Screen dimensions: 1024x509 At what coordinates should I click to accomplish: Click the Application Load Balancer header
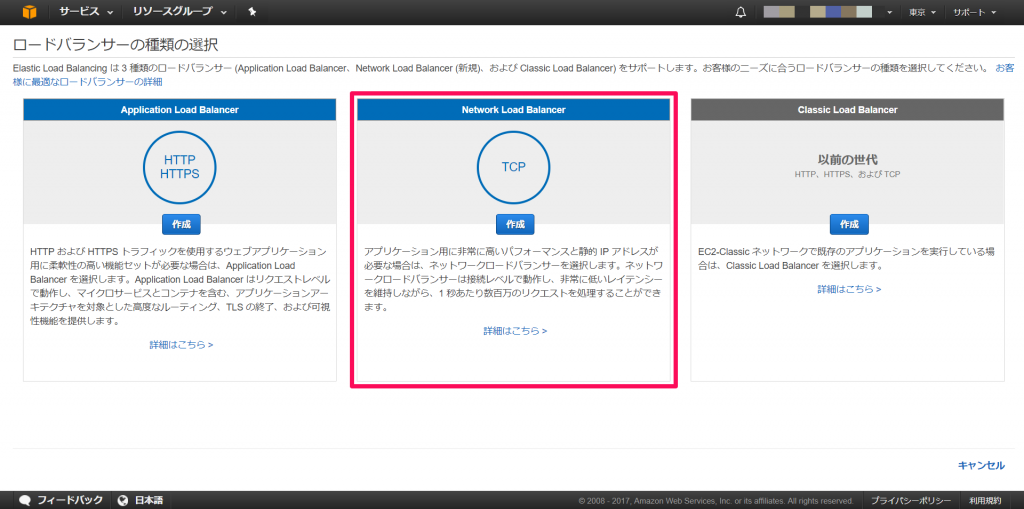180,110
